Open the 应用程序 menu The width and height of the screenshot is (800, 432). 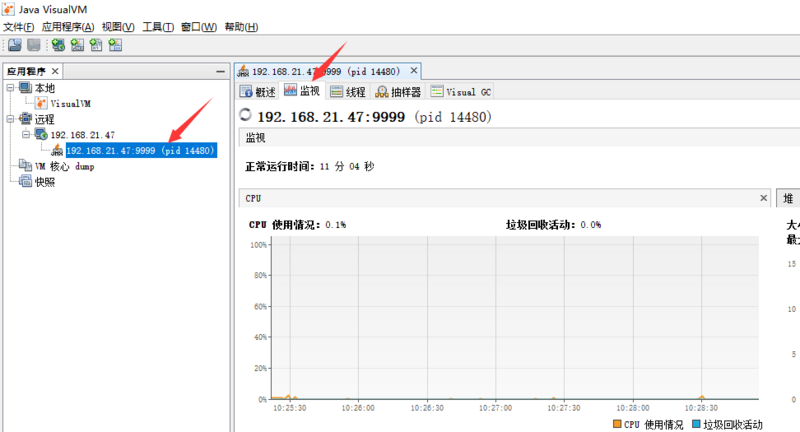[x=68, y=27]
